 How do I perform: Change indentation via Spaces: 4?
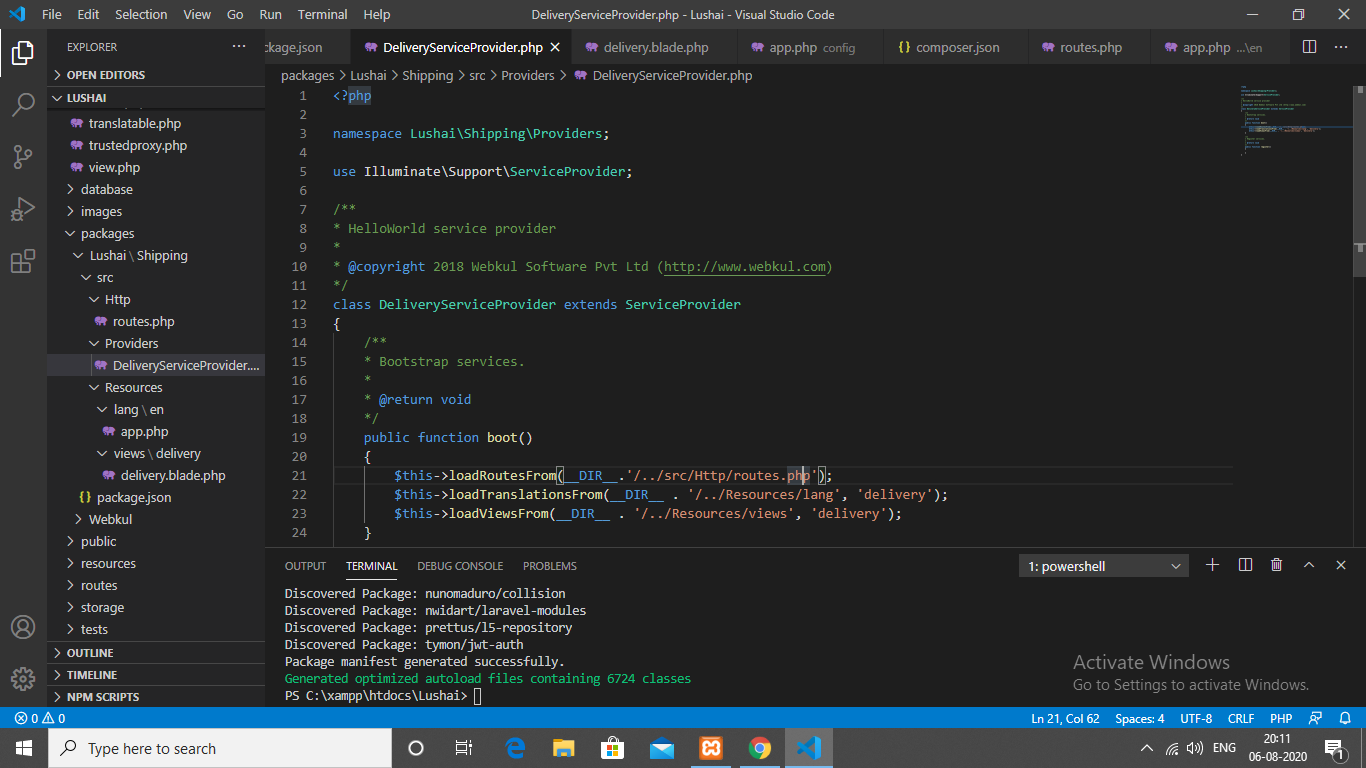tap(1139, 718)
